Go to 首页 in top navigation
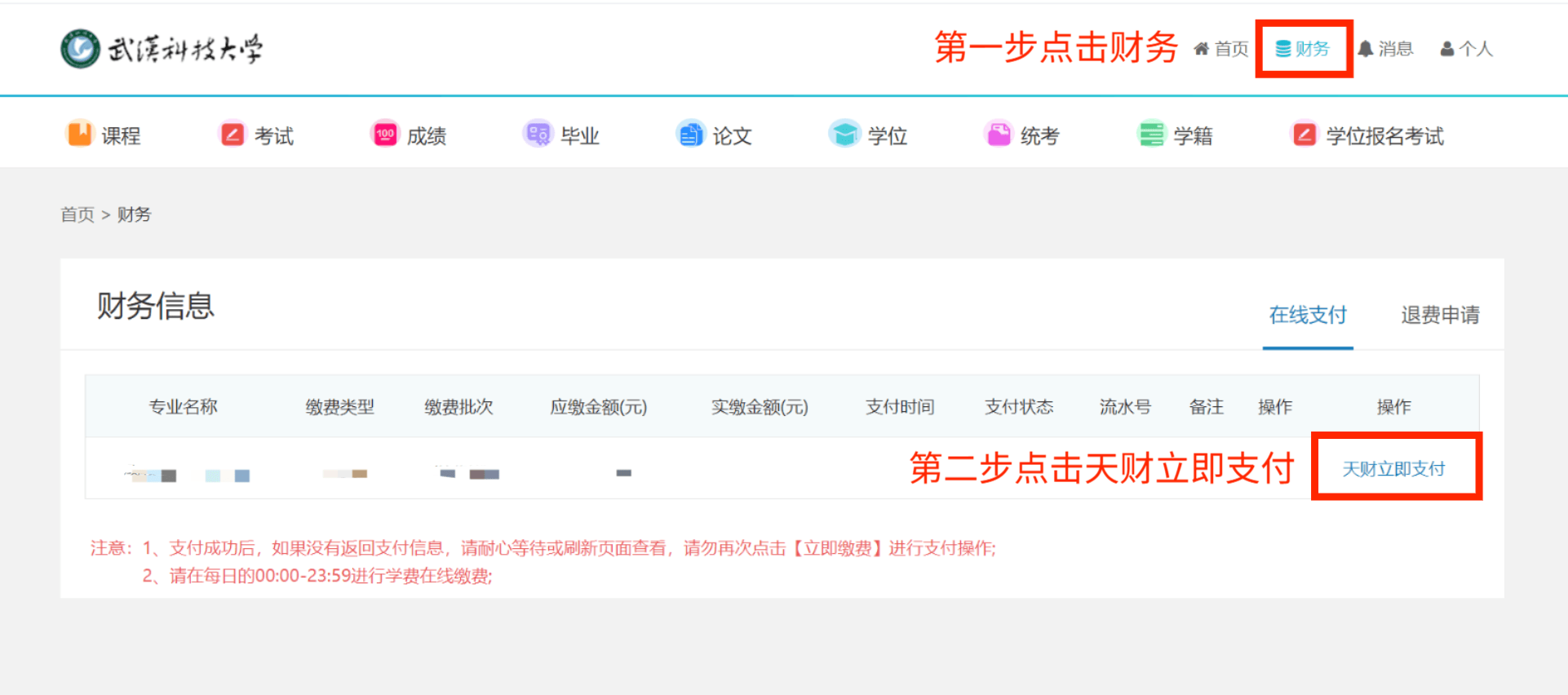1568x695 pixels. tap(1221, 49)
